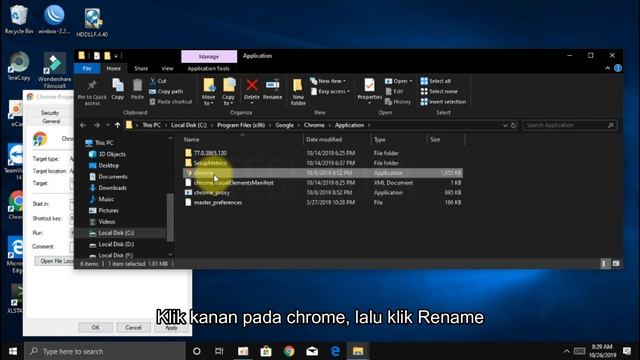The width and height of the screenshot is (640, 360).
Task: Open New item dropdown
Action: pyautogui.click(x=328, y=81)
